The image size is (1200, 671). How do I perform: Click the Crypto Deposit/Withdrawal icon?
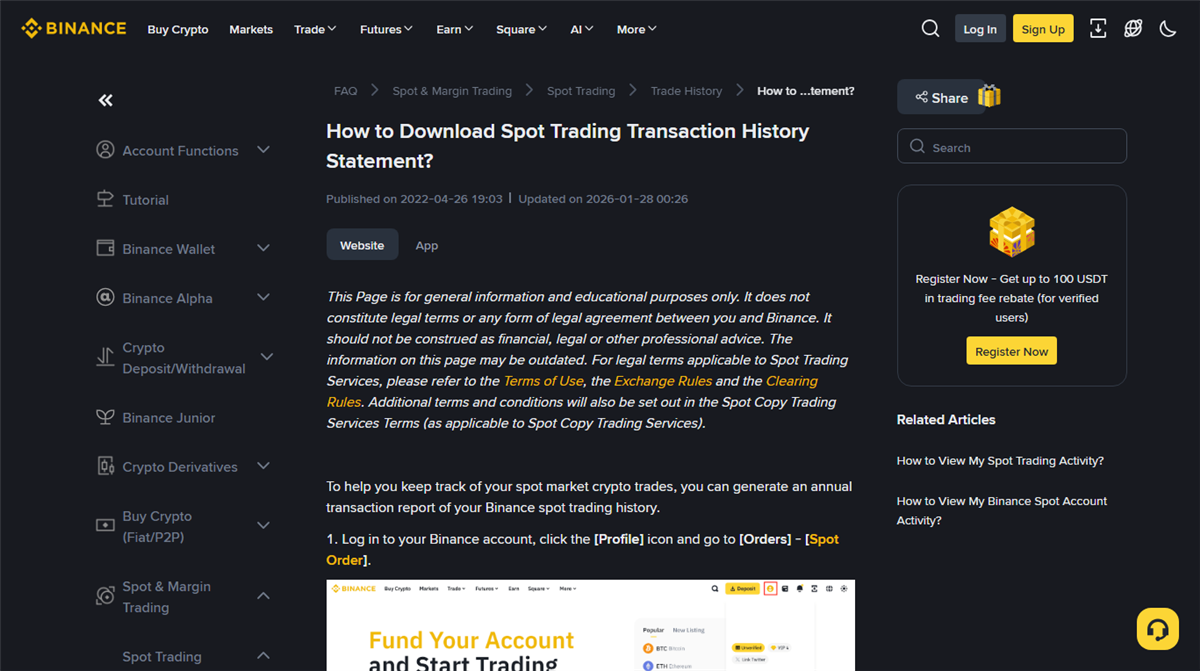point(105,357)
